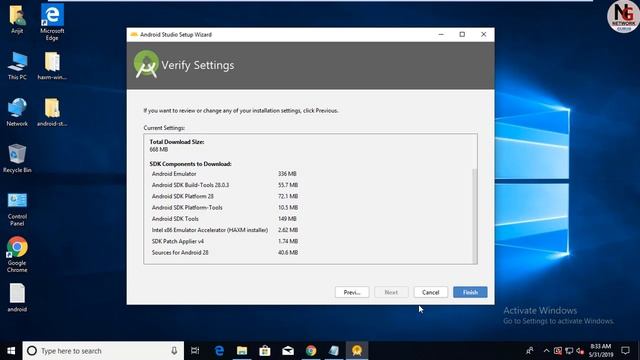640x360 pixels.
Task: Open Control Panel desktop shortcut
Action: 17,209
